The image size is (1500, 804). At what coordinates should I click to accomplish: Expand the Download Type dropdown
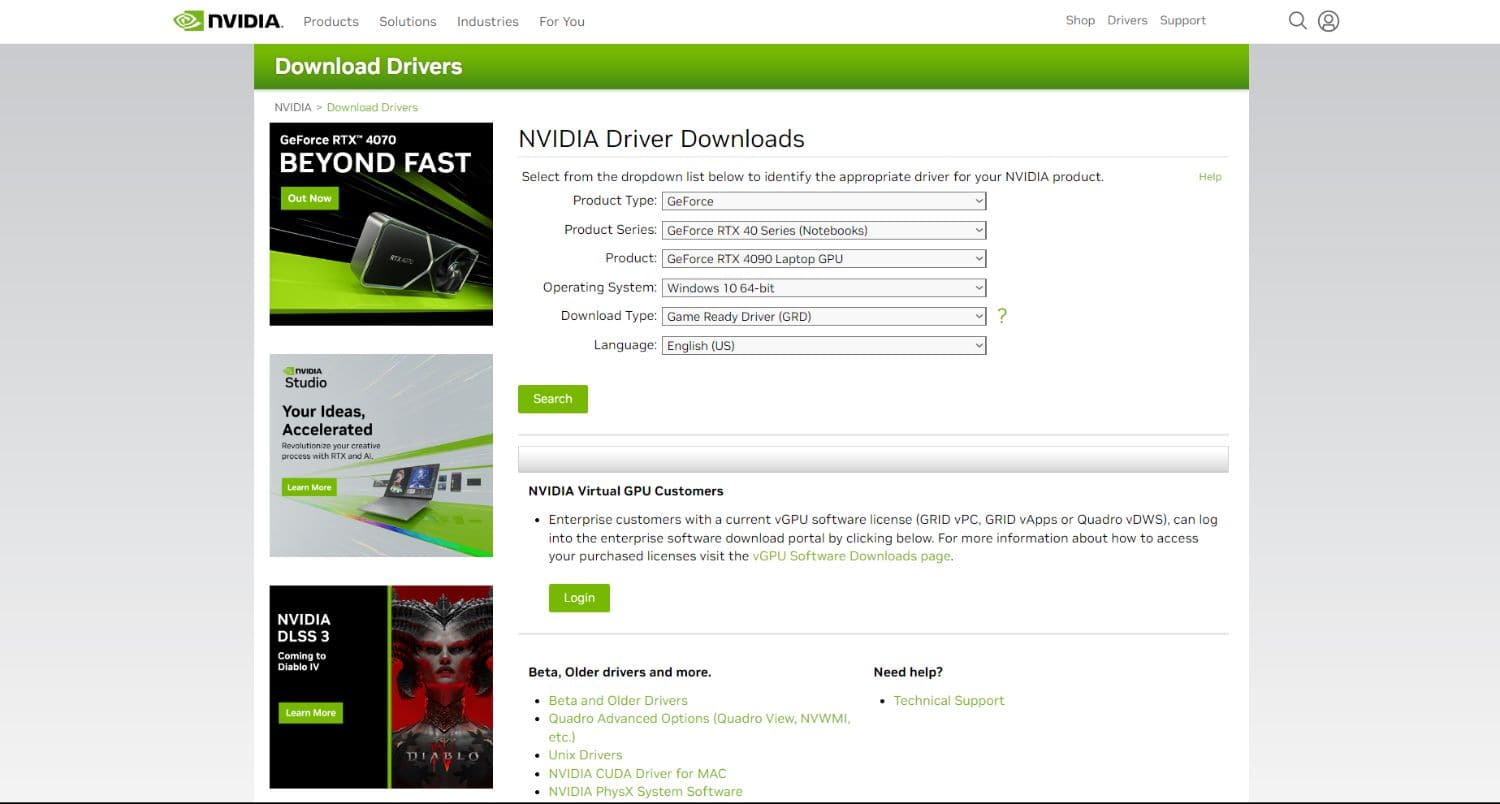824,316
